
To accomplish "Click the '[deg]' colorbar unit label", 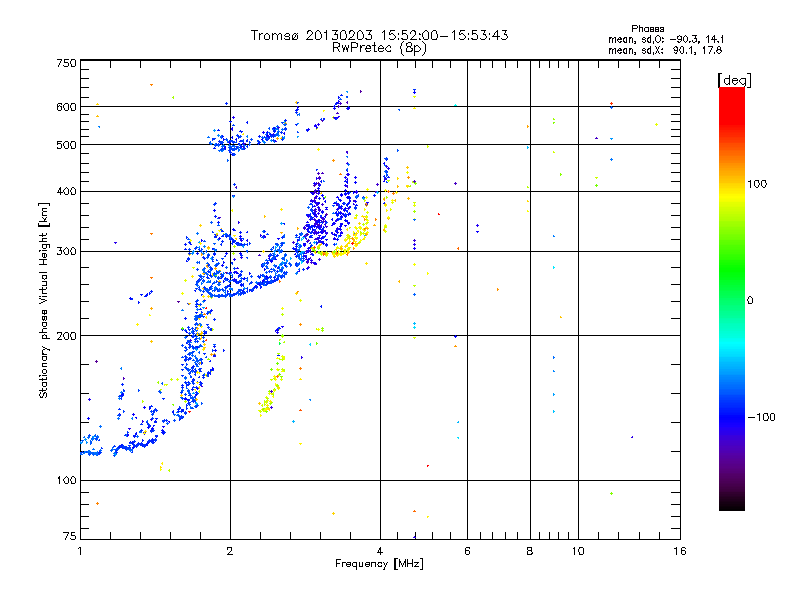I will [734, 81].
